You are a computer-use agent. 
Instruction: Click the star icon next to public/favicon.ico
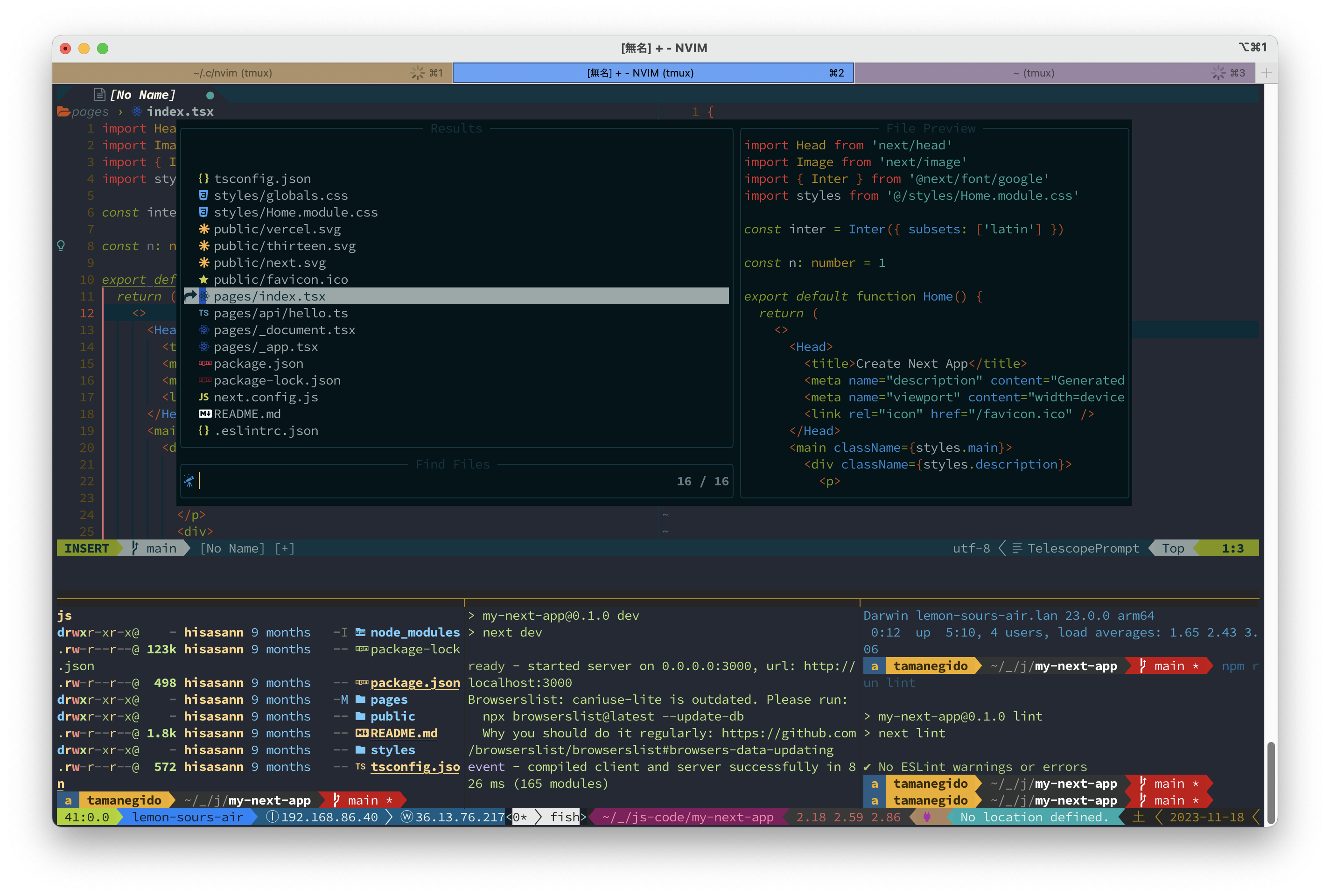click(x=203, y=280)
